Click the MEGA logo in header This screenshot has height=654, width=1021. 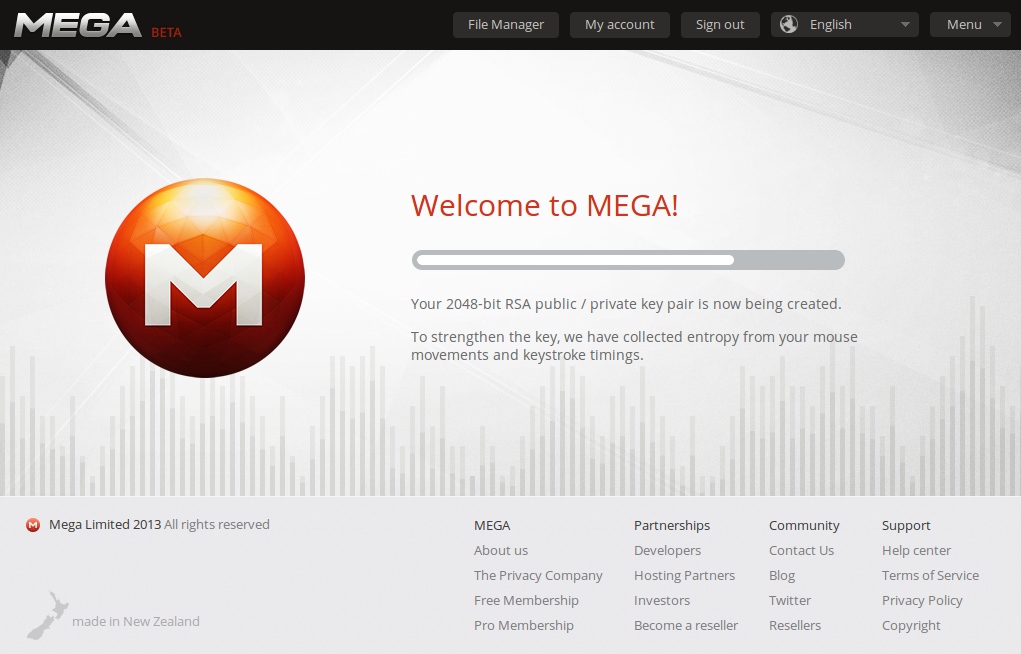pyautogui.click(x=78, y=25)
